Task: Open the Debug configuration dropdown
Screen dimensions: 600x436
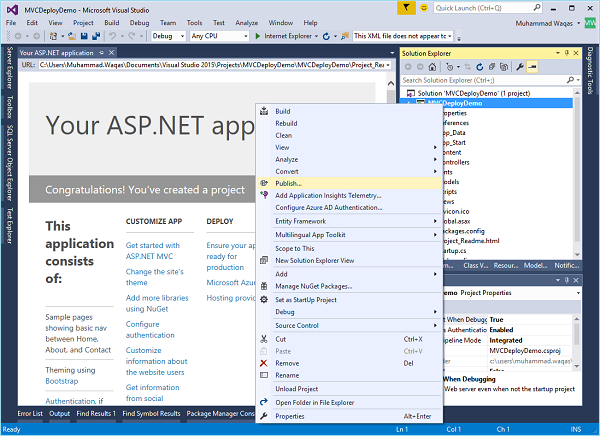Action: tap(166, 36)
